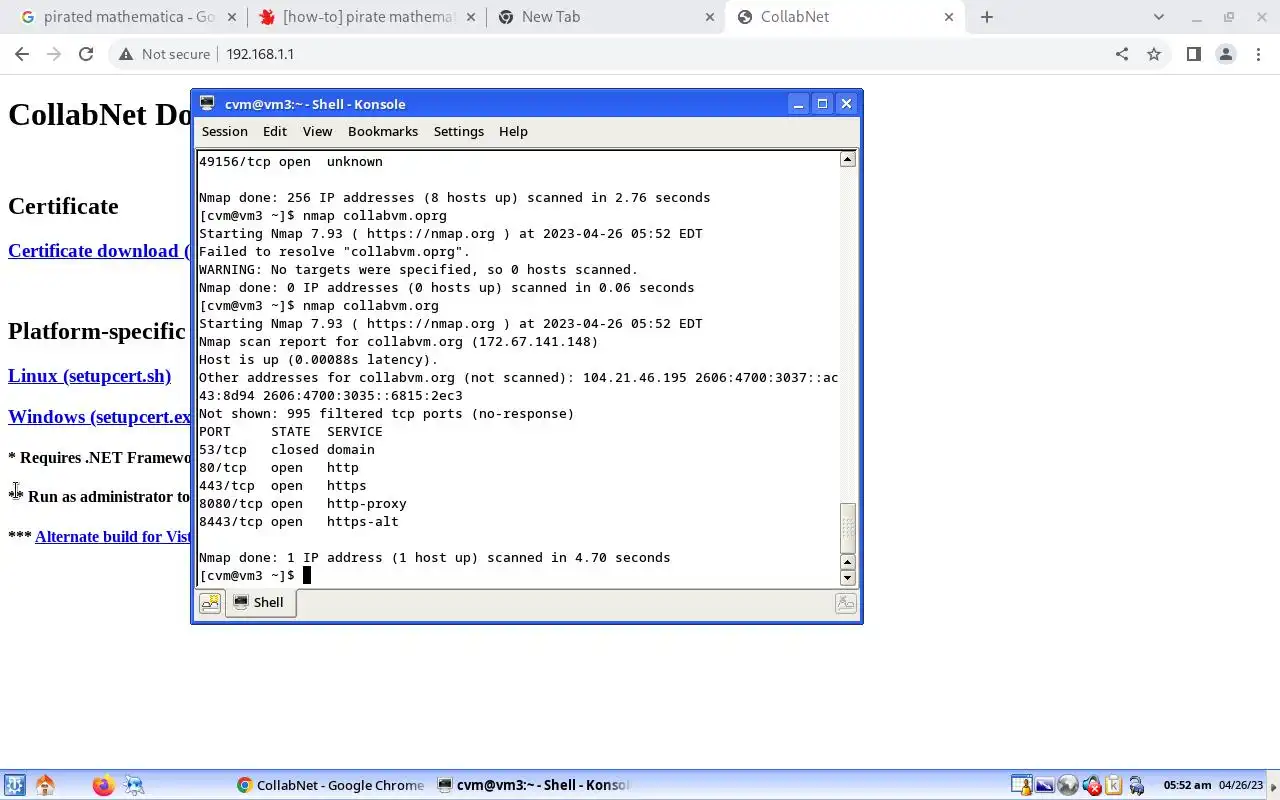Click the display resize tray icon

1045,785
